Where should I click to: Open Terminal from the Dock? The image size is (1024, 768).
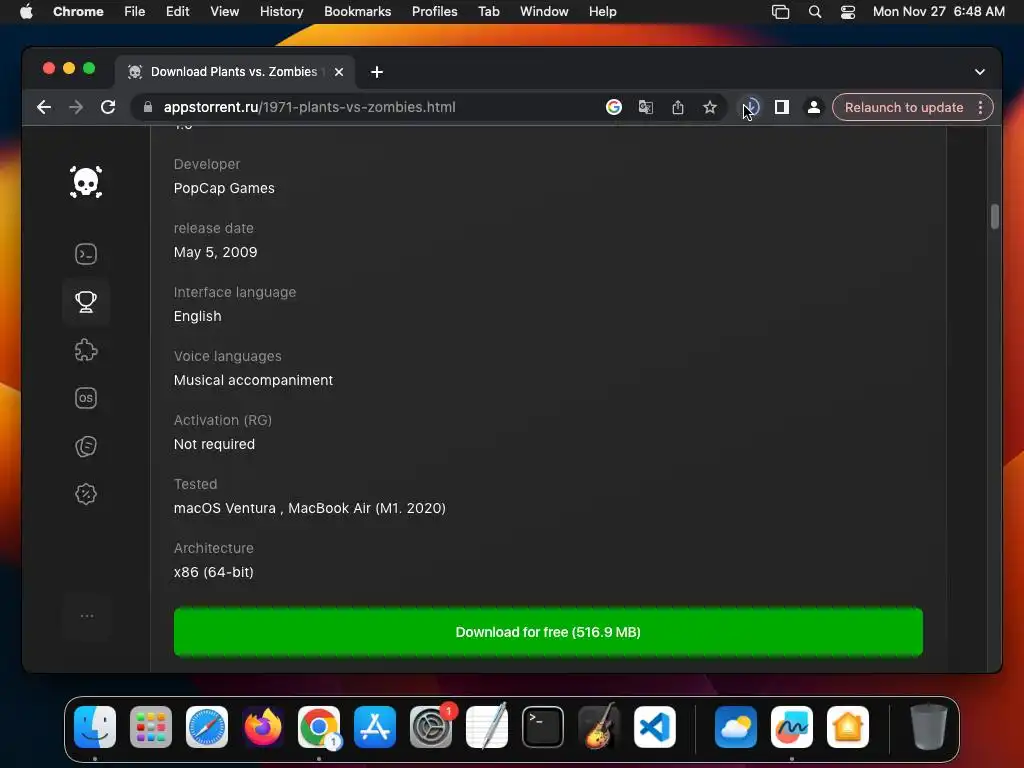(x=543, y=727)
